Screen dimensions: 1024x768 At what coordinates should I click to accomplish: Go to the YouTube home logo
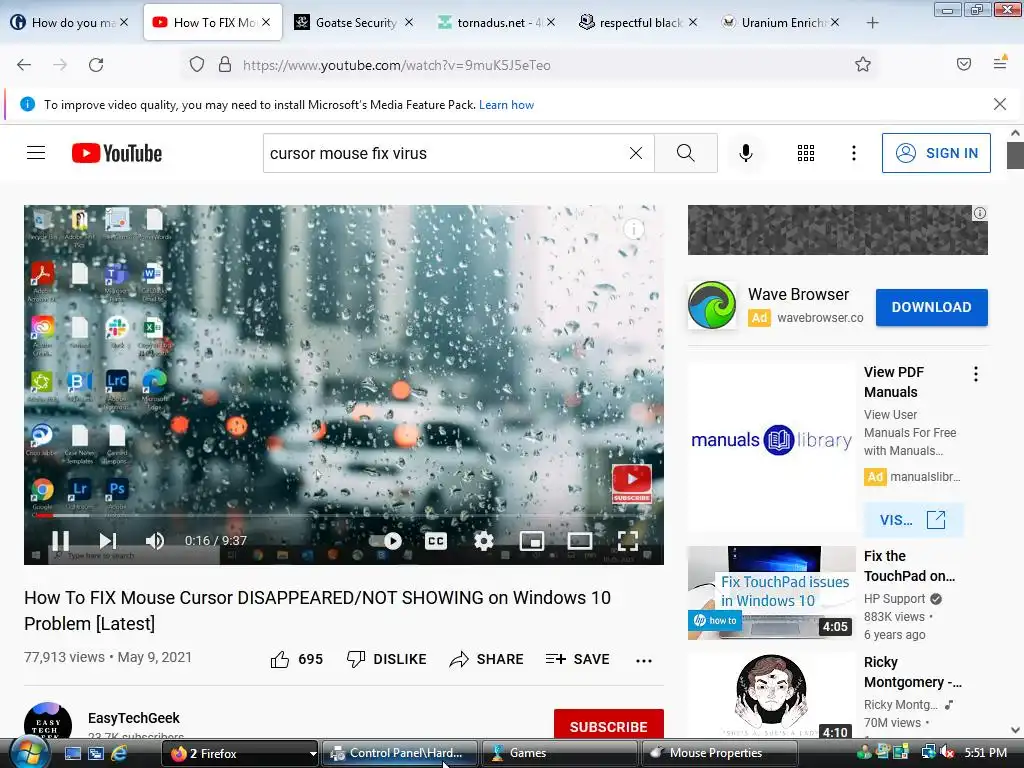pyautogui.click(x=117, y=153)
